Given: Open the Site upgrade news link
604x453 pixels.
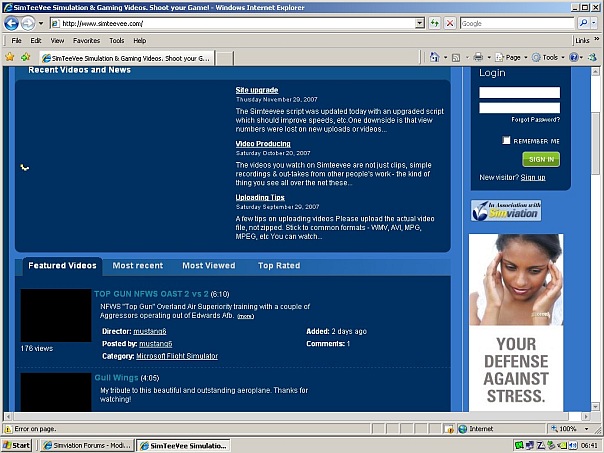Looking at the screenshot, I should point(257,90).
